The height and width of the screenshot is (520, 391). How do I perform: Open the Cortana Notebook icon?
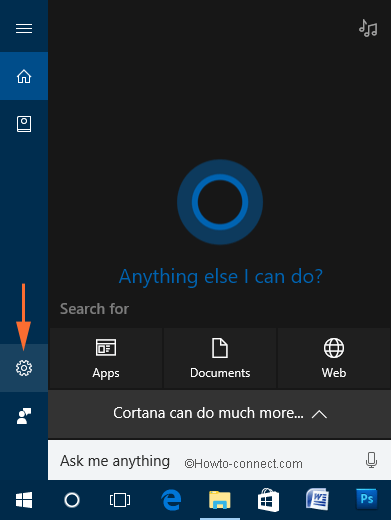(x=24, y=124)
